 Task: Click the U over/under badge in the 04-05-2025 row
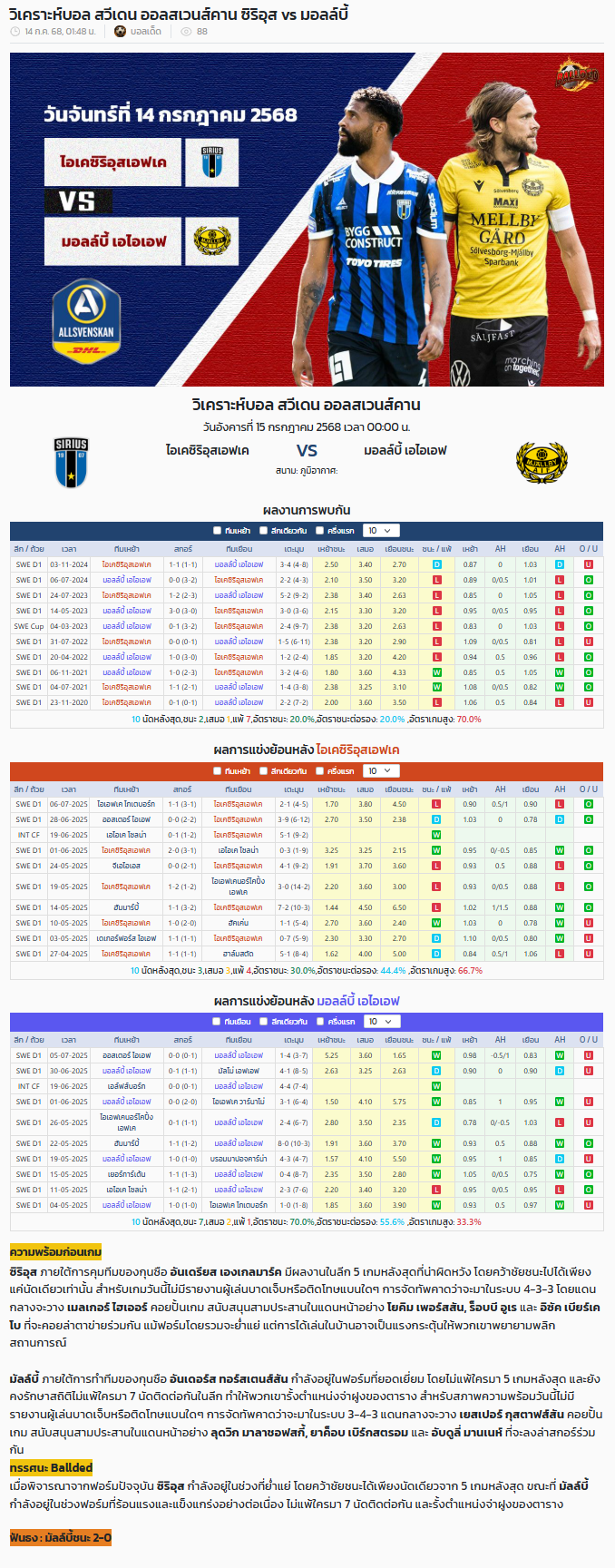589,1205
